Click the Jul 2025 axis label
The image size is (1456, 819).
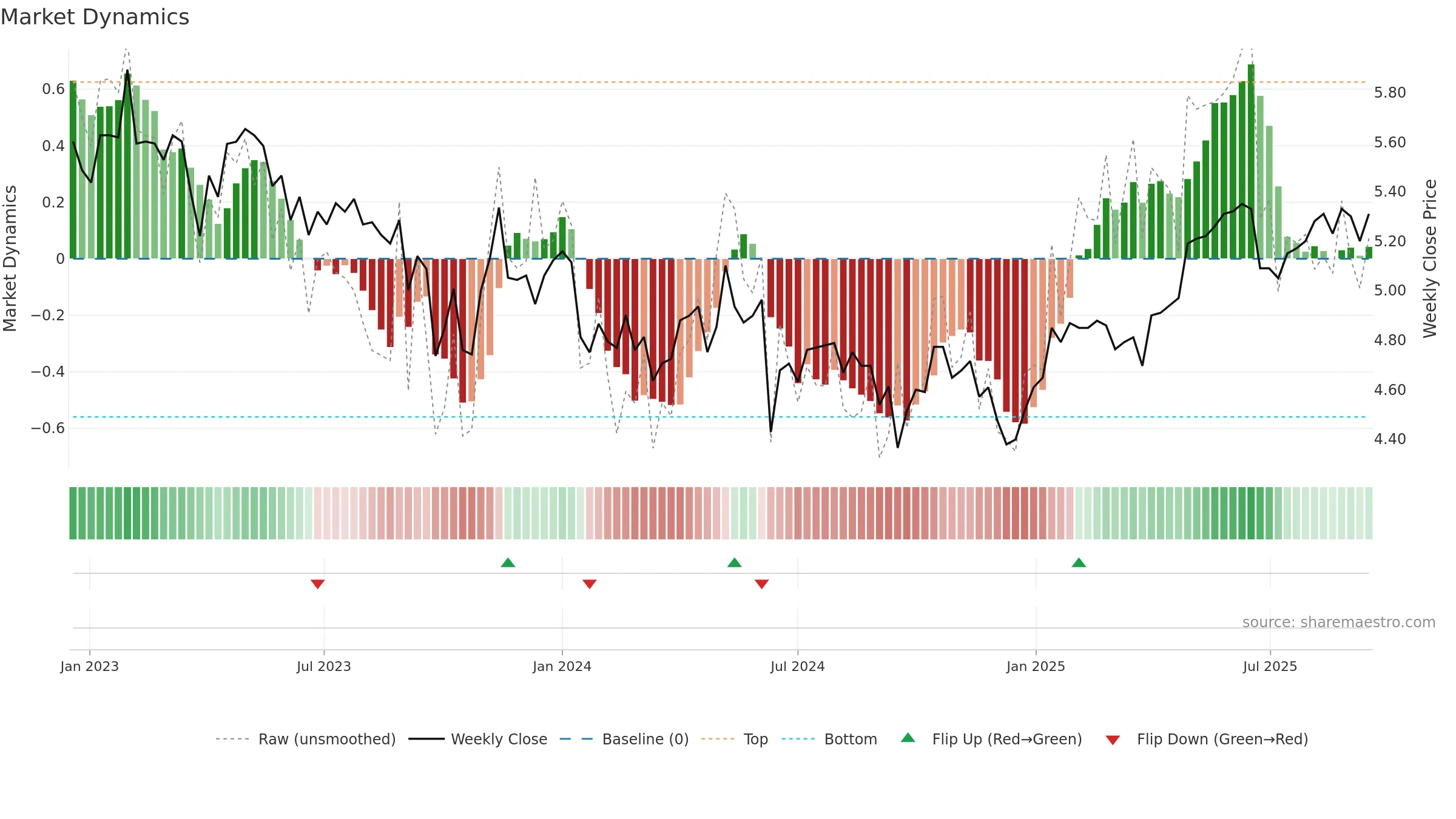click(x=1270, y=666)
